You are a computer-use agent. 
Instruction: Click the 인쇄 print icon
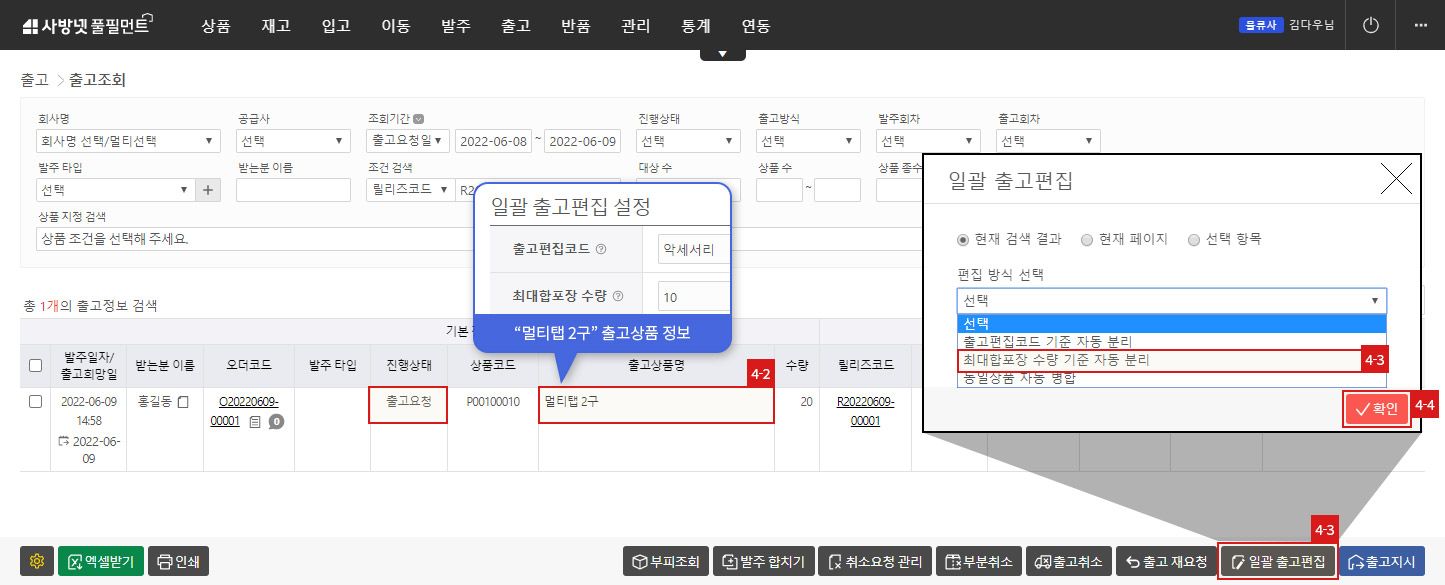click(x=178, y=560)
